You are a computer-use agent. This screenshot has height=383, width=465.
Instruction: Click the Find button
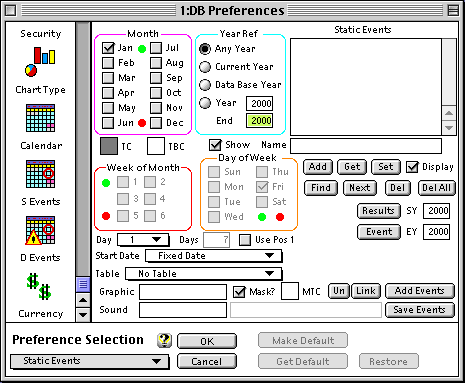tap(321, 188)
